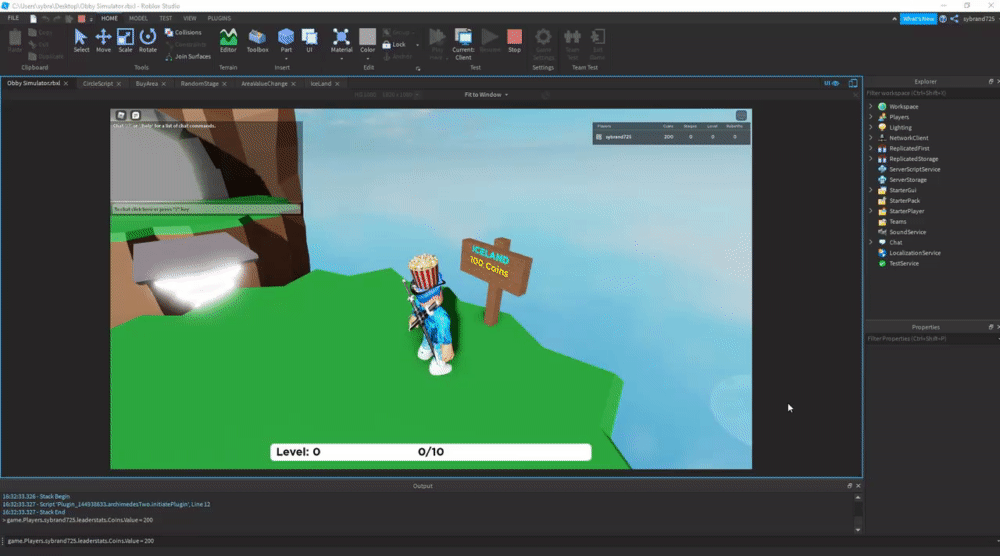Select the Lighting service in Explorer
Image resolution: width=1000 pixels, height=556 pixels.
tap(900, 128)
